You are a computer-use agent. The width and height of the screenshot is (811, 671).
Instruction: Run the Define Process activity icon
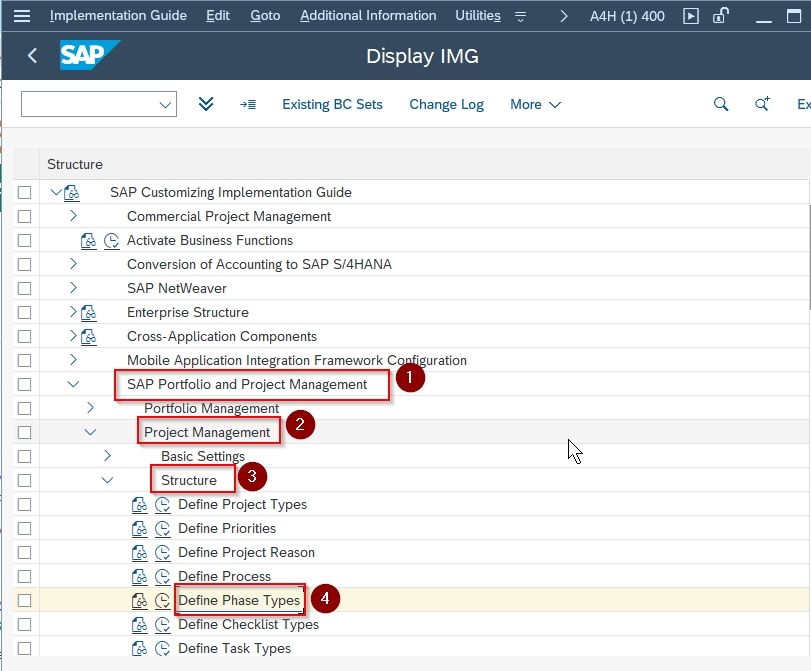click(162, 576)
